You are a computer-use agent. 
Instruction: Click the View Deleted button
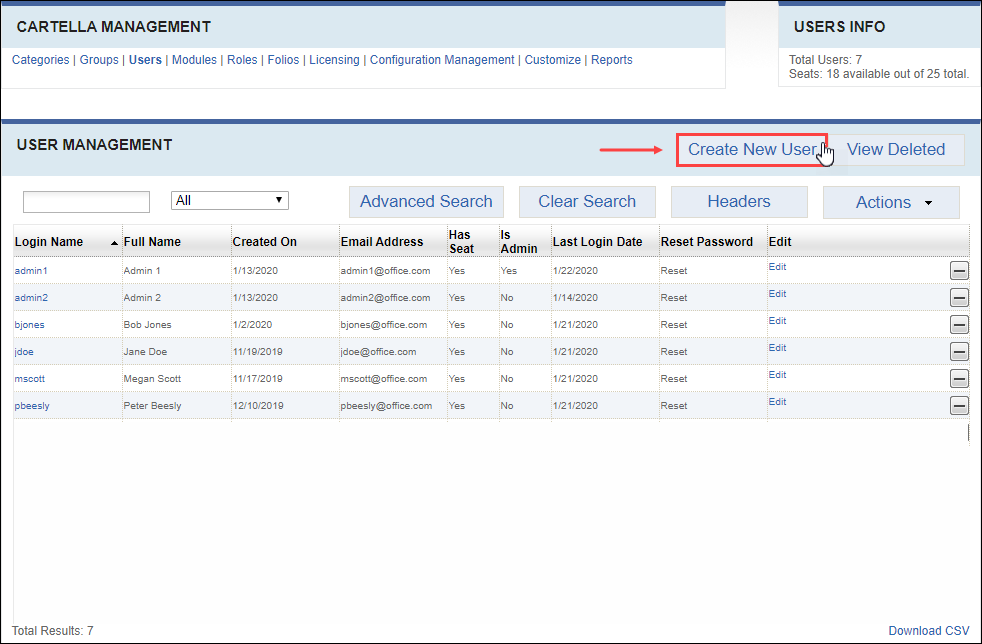(x=896, y=150)
